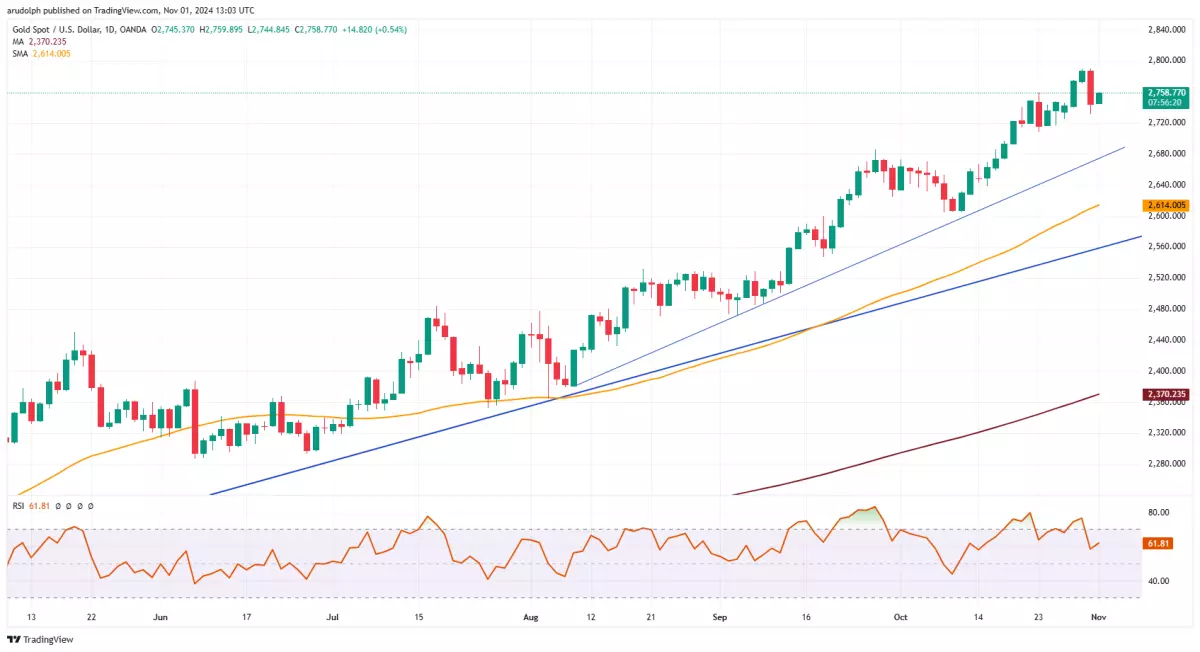The width and height of the screenshot is (1200, 652).
Task: Select the Nov label on date axis
Action: point(1097,618)
